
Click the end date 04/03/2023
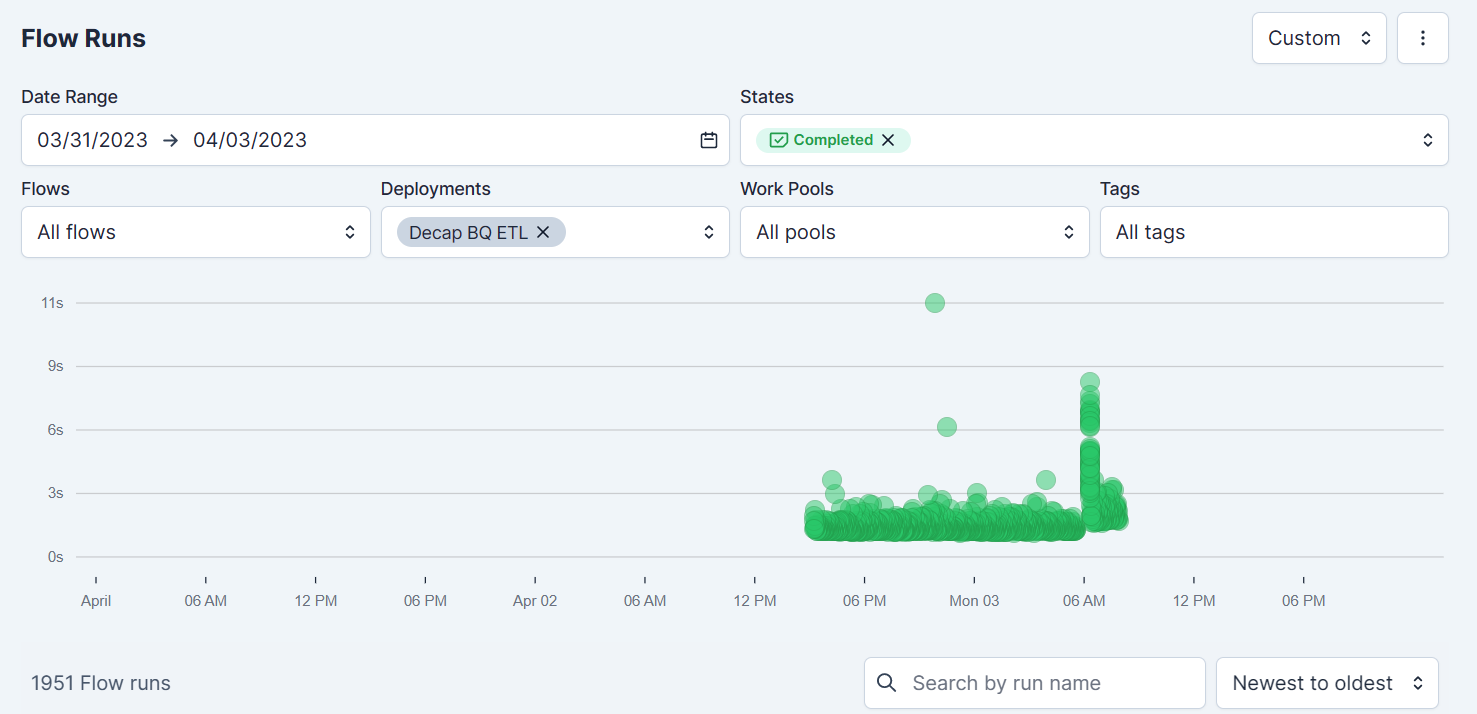tap(250, 140)
